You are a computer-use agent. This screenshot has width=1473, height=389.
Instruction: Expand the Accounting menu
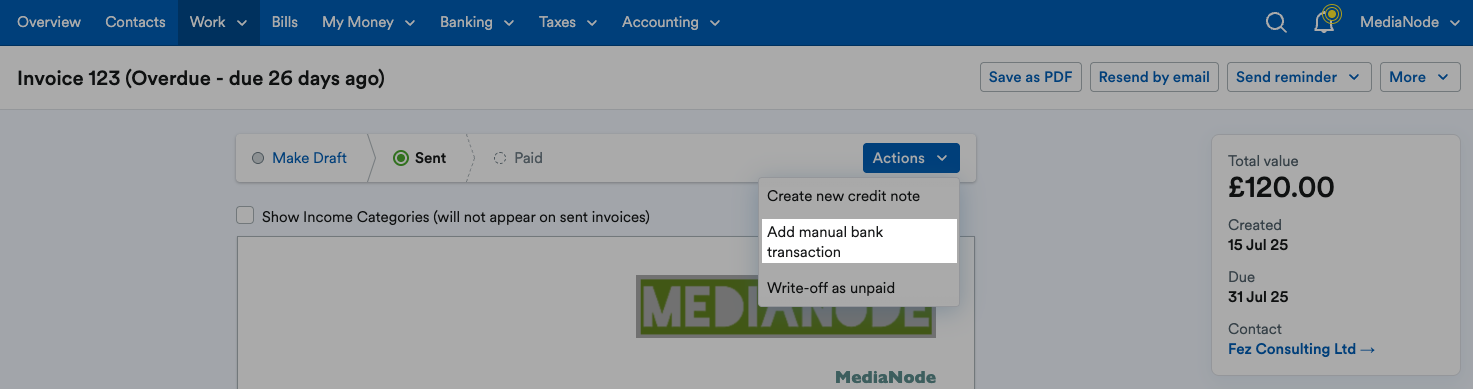coord(671,22)
